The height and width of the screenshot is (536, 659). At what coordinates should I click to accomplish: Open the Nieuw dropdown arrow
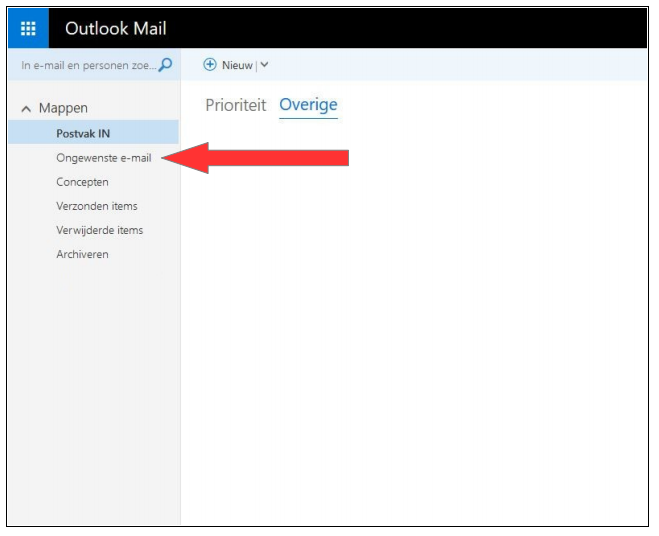[x=265, y=65]
